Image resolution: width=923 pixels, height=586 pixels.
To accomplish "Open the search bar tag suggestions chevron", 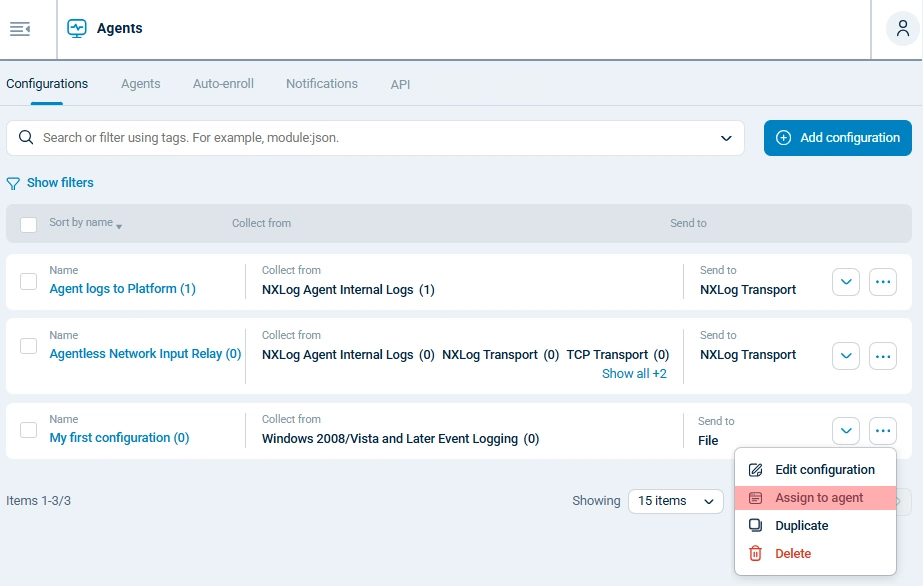I will [x=727, y=137].
